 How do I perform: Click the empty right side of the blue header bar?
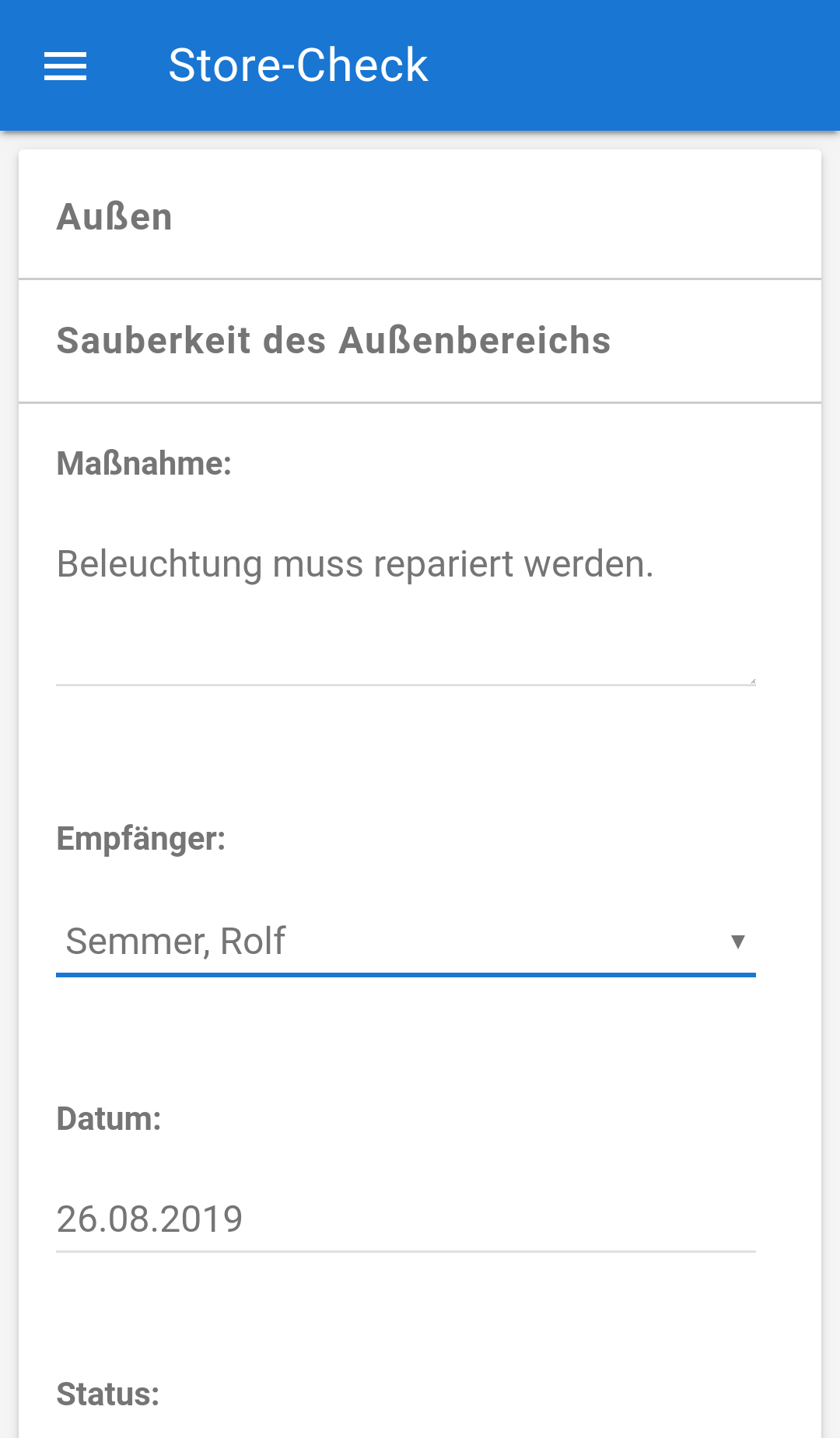[x=661, y=65]
